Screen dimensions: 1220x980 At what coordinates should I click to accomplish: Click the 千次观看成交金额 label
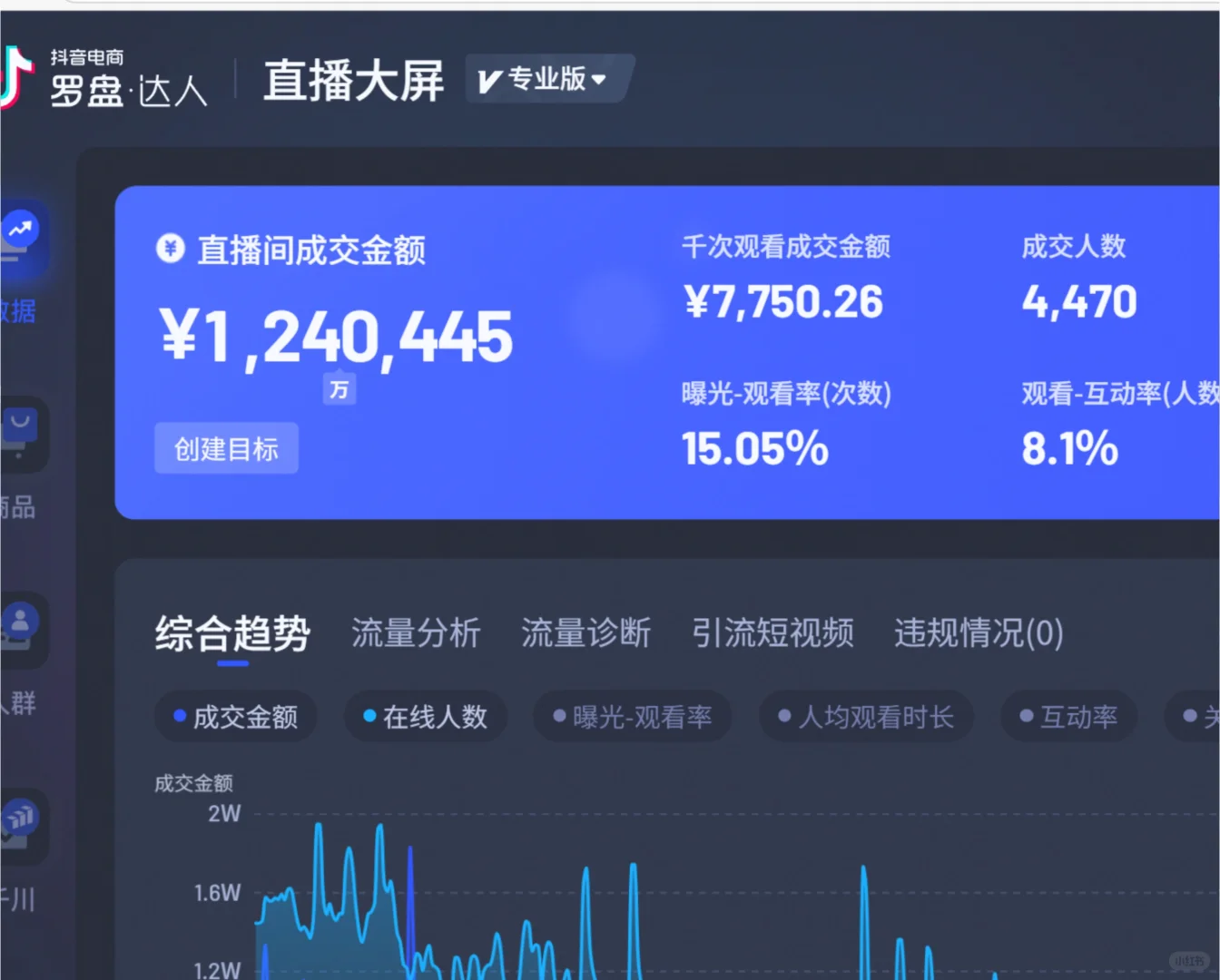[786, 246]
